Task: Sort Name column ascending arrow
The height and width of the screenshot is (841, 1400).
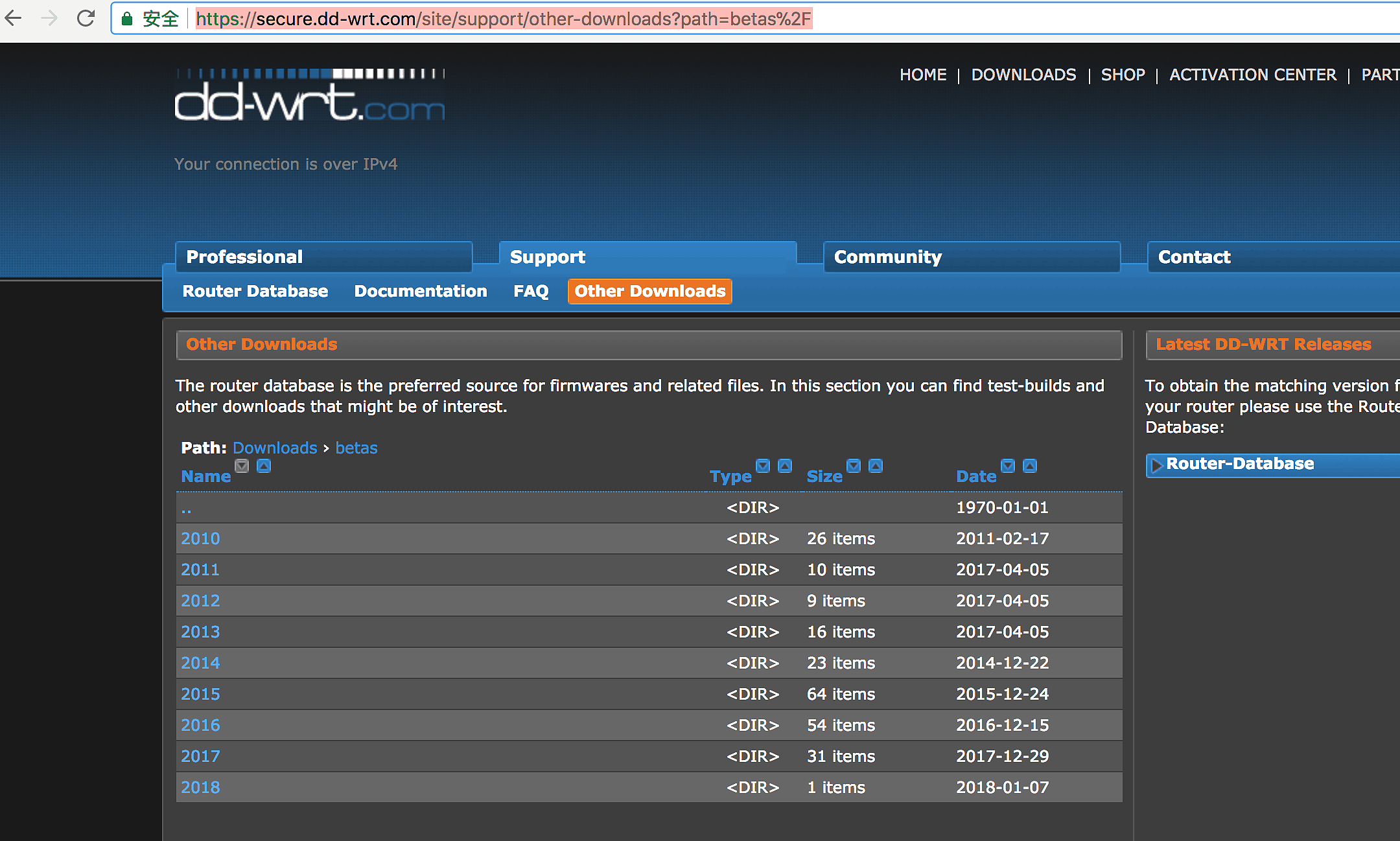Action: 264,466
